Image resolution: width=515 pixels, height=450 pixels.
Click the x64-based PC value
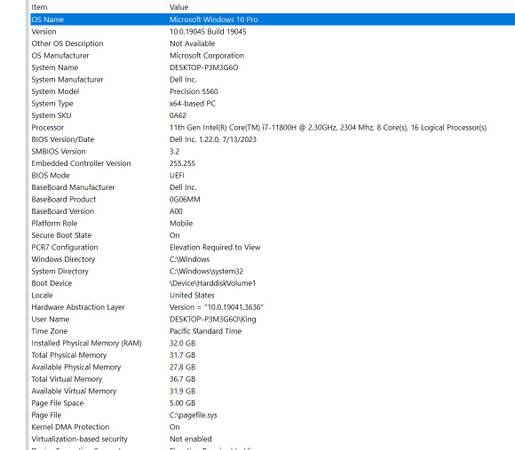point(192,104)
